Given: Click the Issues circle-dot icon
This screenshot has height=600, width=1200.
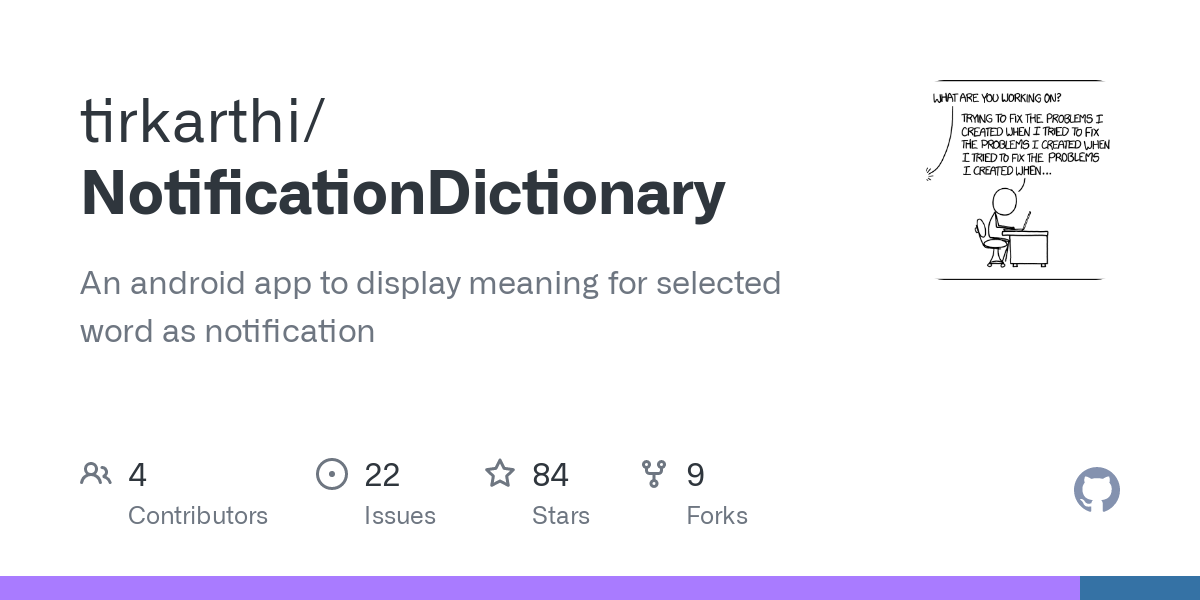Looking at the screenshot, I should point(331,474).
